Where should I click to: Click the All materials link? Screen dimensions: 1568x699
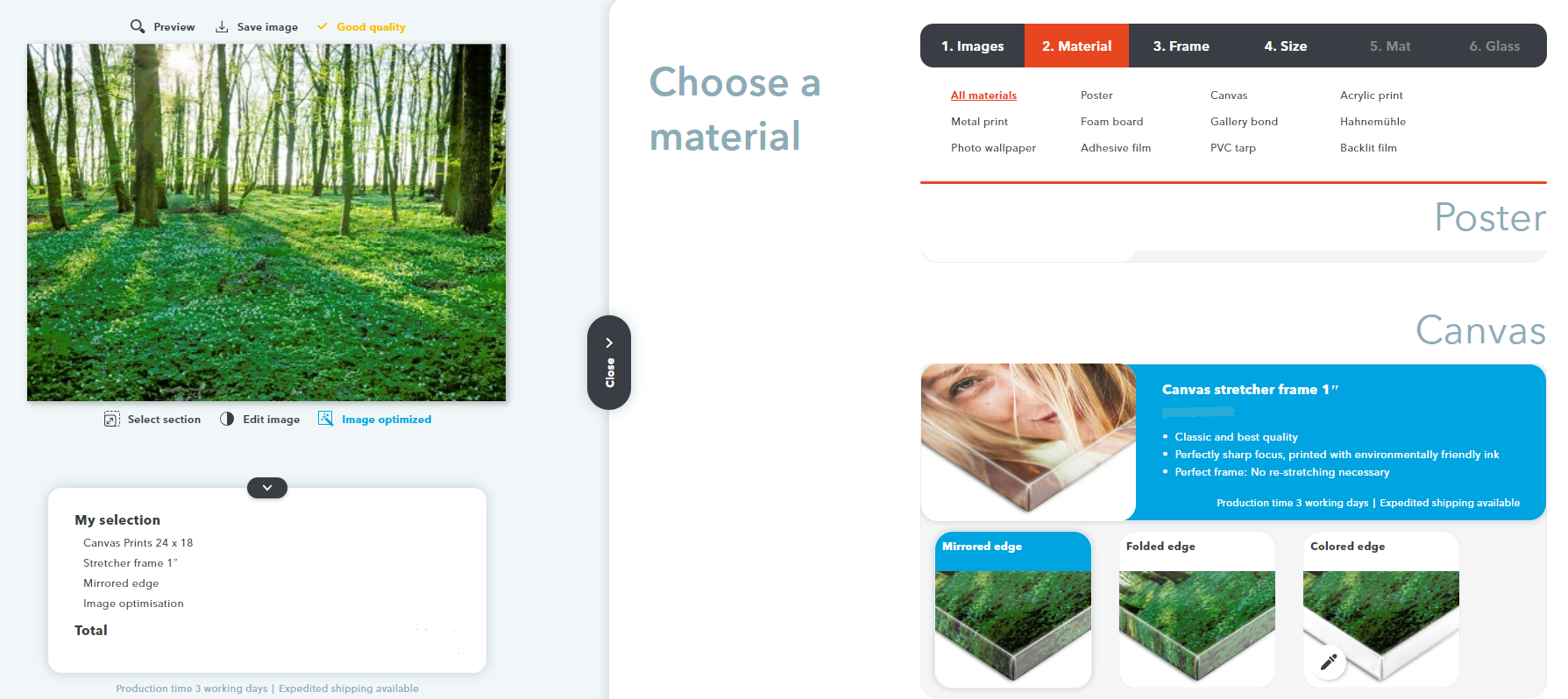(x=983, y=95)
